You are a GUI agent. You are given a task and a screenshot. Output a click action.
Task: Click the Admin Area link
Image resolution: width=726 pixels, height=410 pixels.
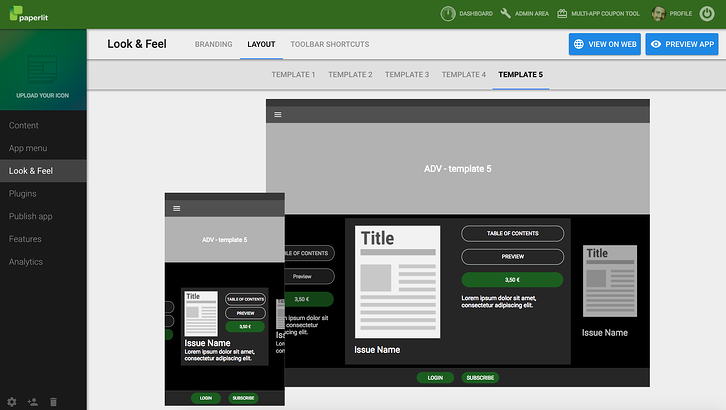pyautogui.click(x=532, y=14)
